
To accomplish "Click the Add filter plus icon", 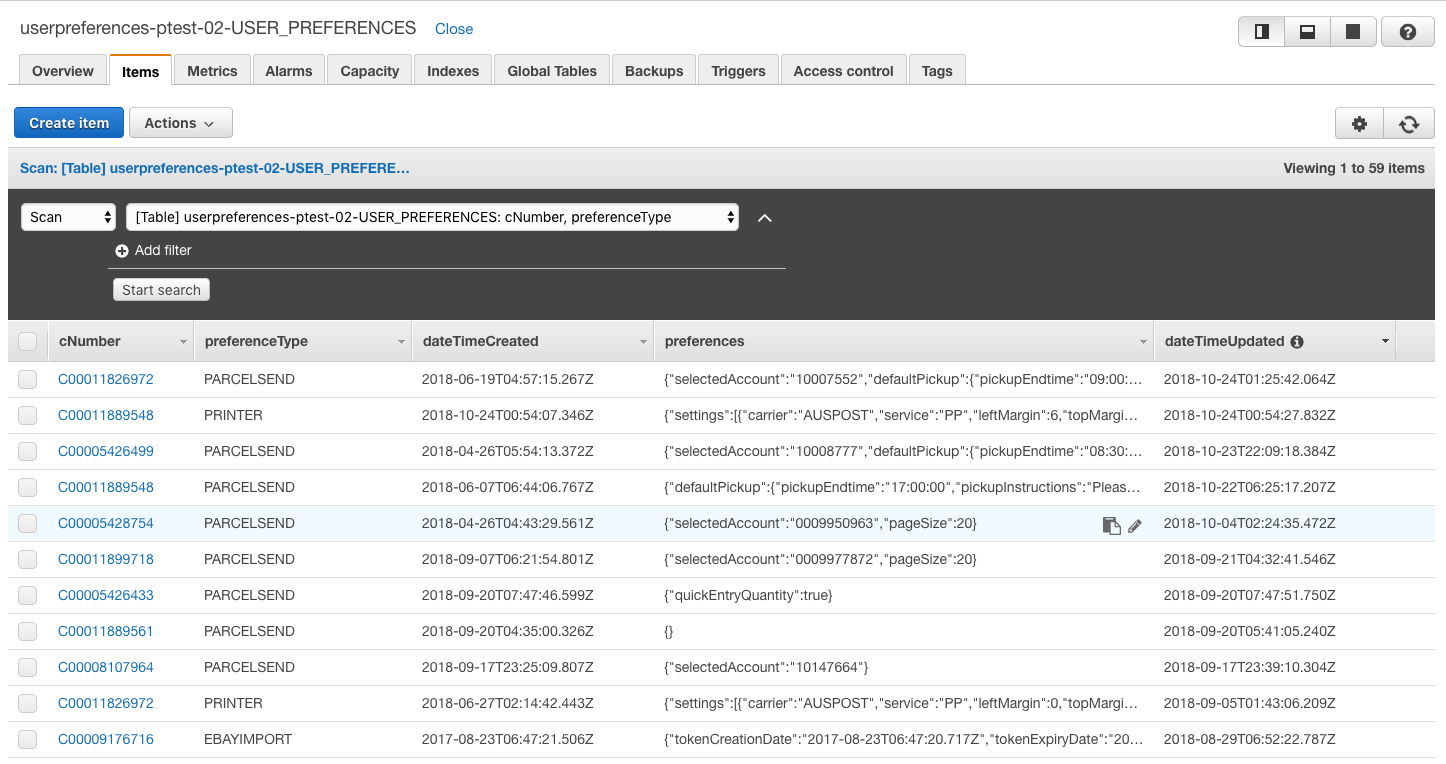I will coord(122,251).
